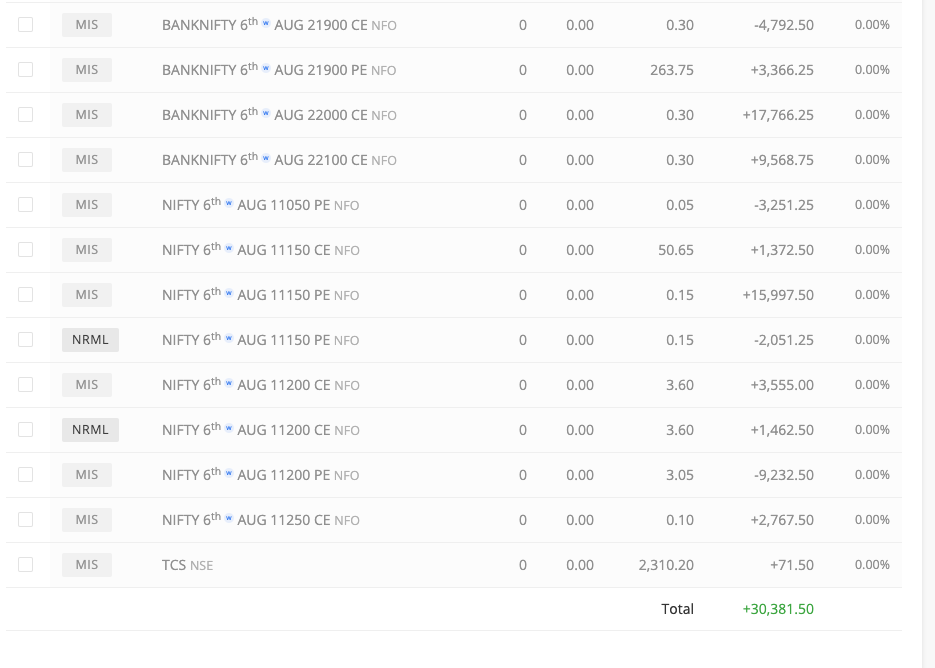Click weekly icon on BANKNIFTY 22000 CE
Image resolution: width=935 pixels, height=668 pixels.
pos(266,113)
